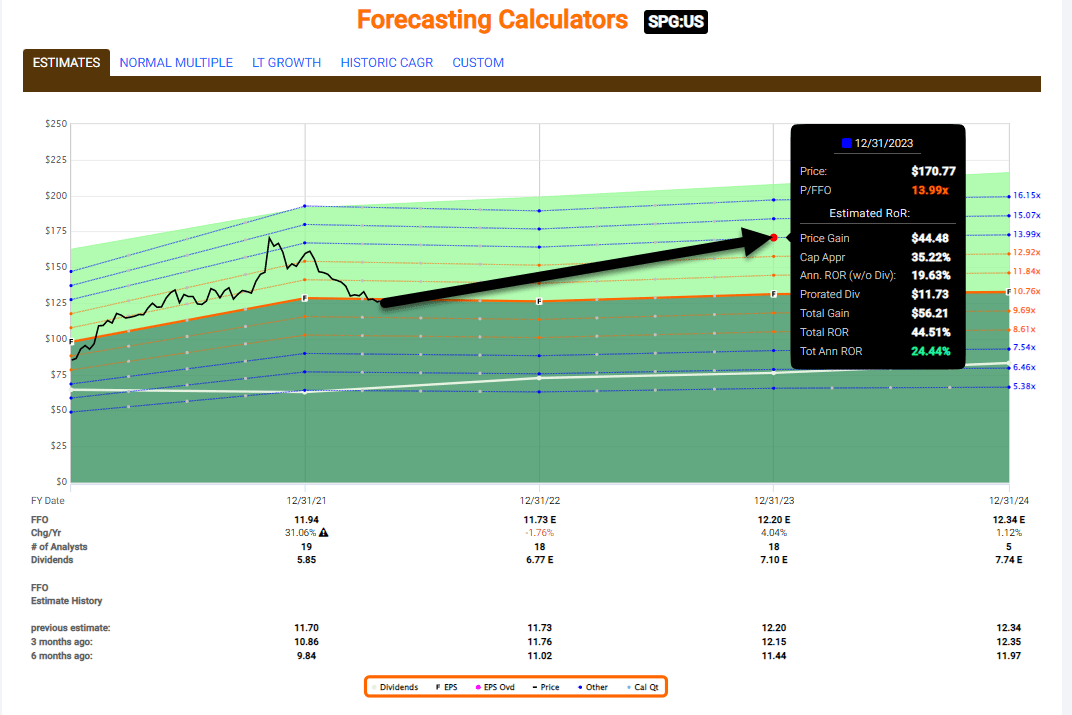Image resolution: width=1072 pixels, height=715 pixels.
Task: Click the SPG:US ticker badge
Action: pyautogui.click(x=675, y=20)
